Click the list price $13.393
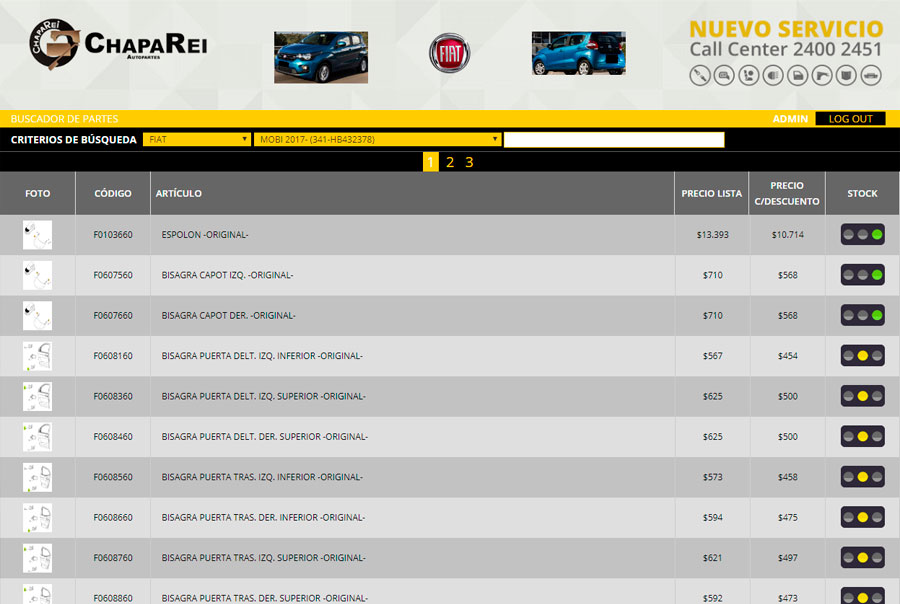This screenshot has height=604, width=900. (712, 235)
